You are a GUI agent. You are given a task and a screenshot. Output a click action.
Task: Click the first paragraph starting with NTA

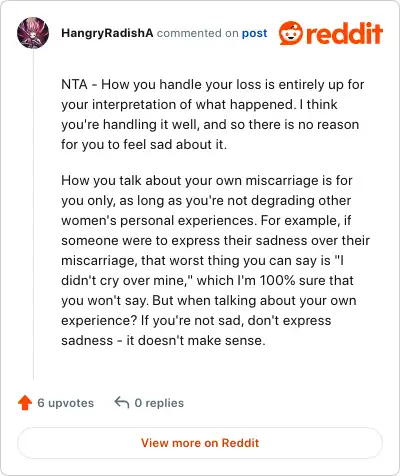pos(213,114)
